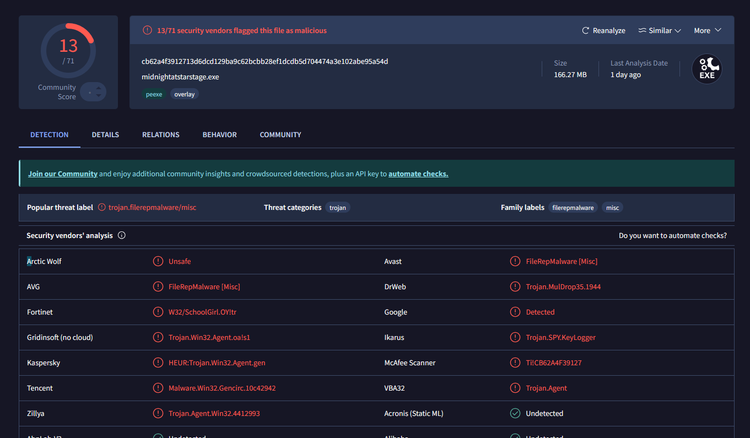This screenshot has width=750, height=438.
Task: Click the Arctic Wolf vendor name
Action: coord(44,262)
